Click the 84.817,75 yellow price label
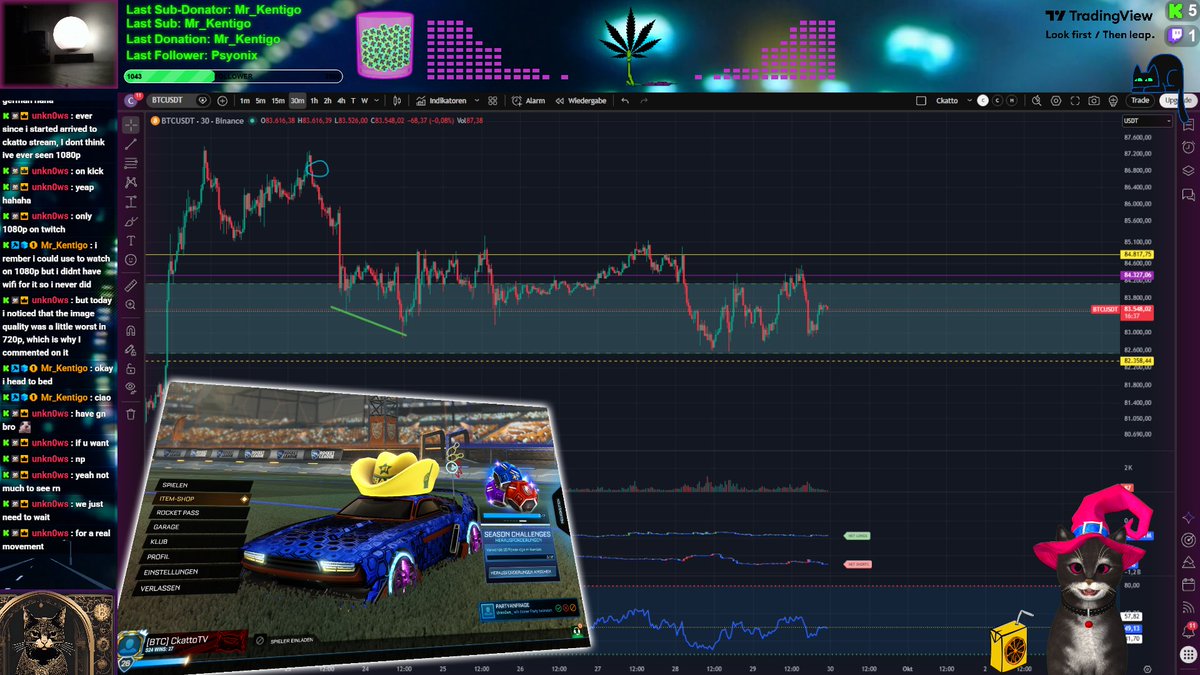The image size is (1200, 675). (x=1138, y=255)
